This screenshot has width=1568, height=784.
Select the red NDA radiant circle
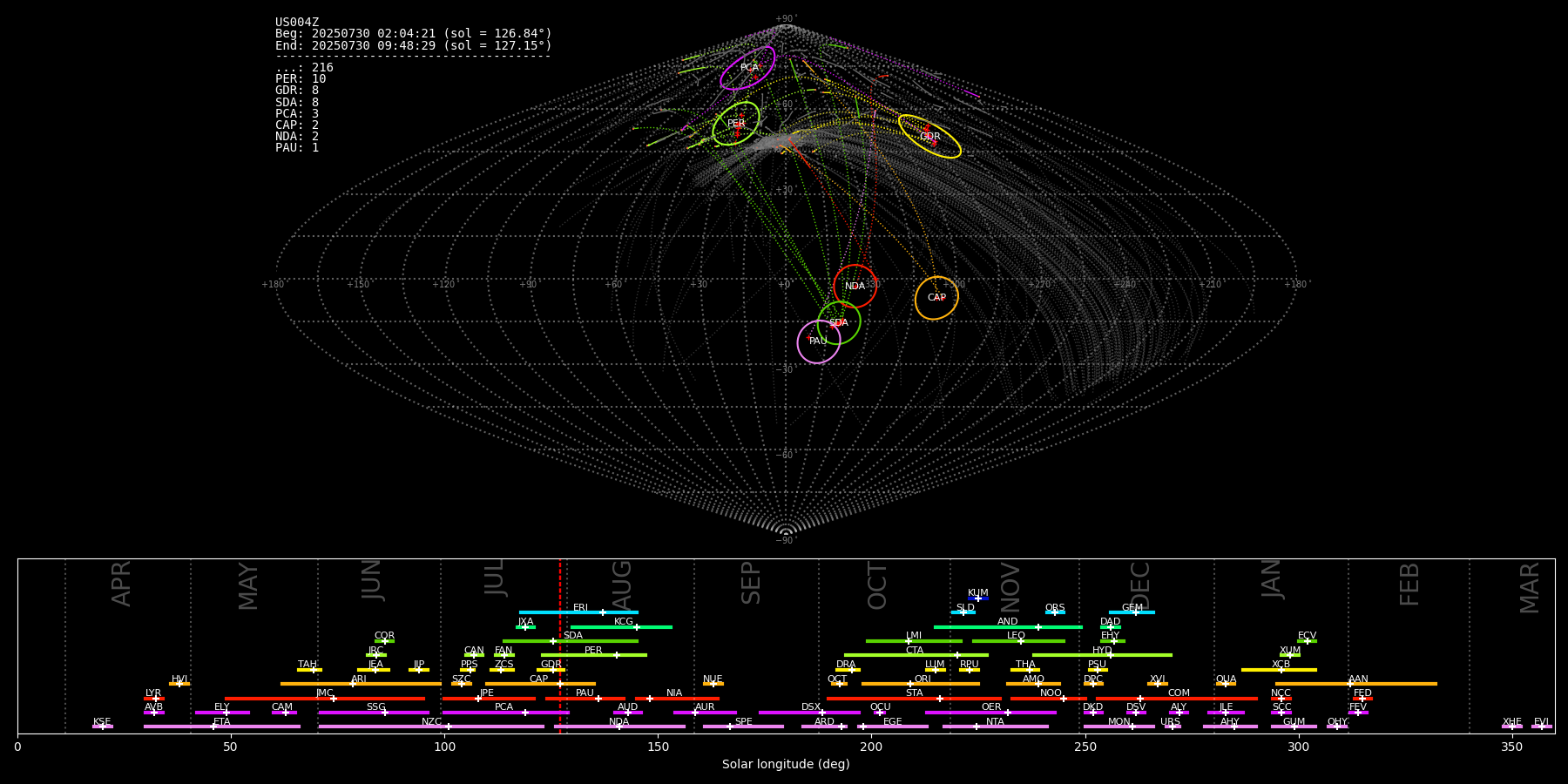point(855,287)
